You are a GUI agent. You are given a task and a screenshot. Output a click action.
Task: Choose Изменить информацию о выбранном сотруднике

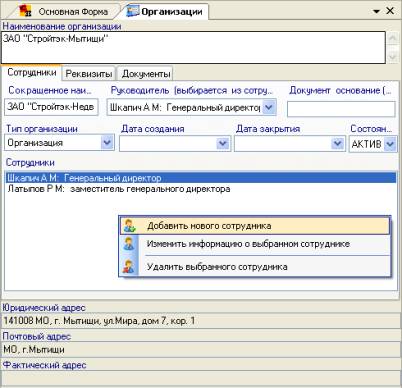coord(254,244)
